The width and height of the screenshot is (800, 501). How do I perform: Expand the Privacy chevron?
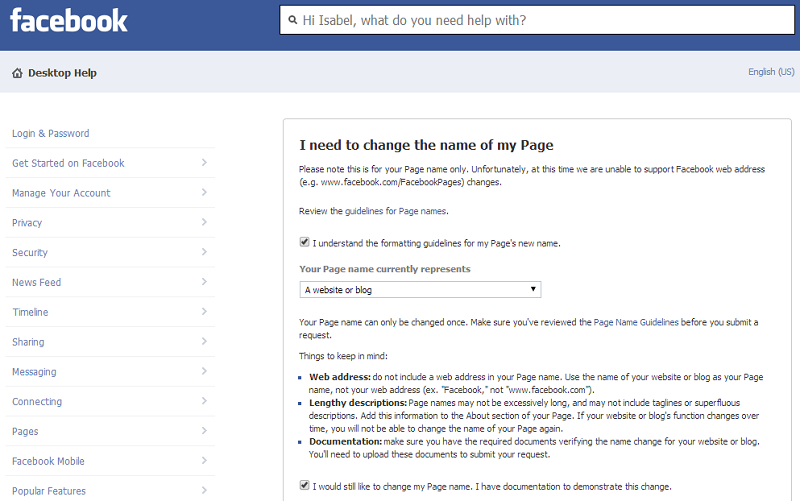tap(204, 222)
